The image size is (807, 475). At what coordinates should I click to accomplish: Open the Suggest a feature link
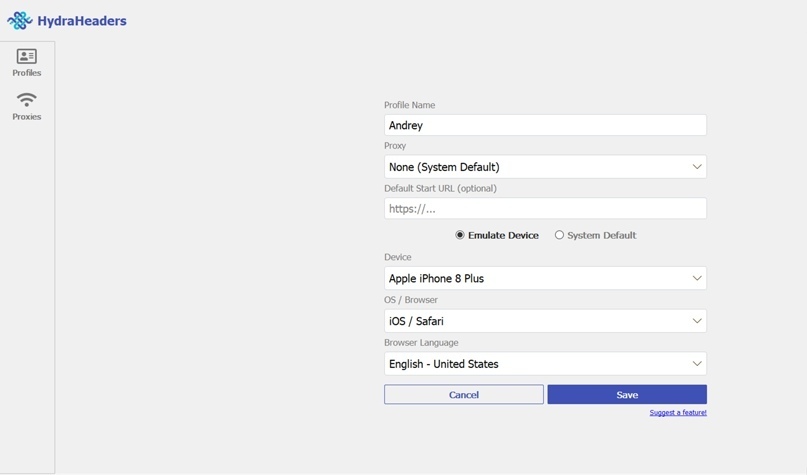(x=678, y=413)
